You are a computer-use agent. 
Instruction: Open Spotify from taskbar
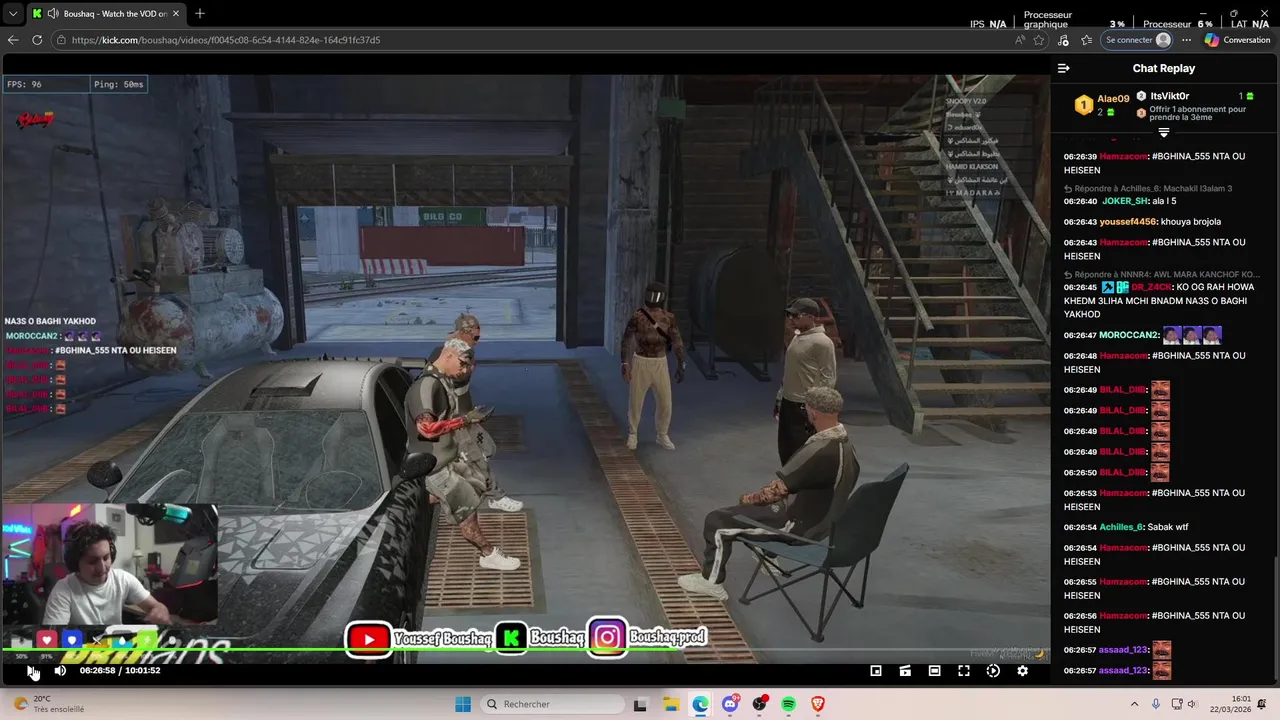point(789,704)
